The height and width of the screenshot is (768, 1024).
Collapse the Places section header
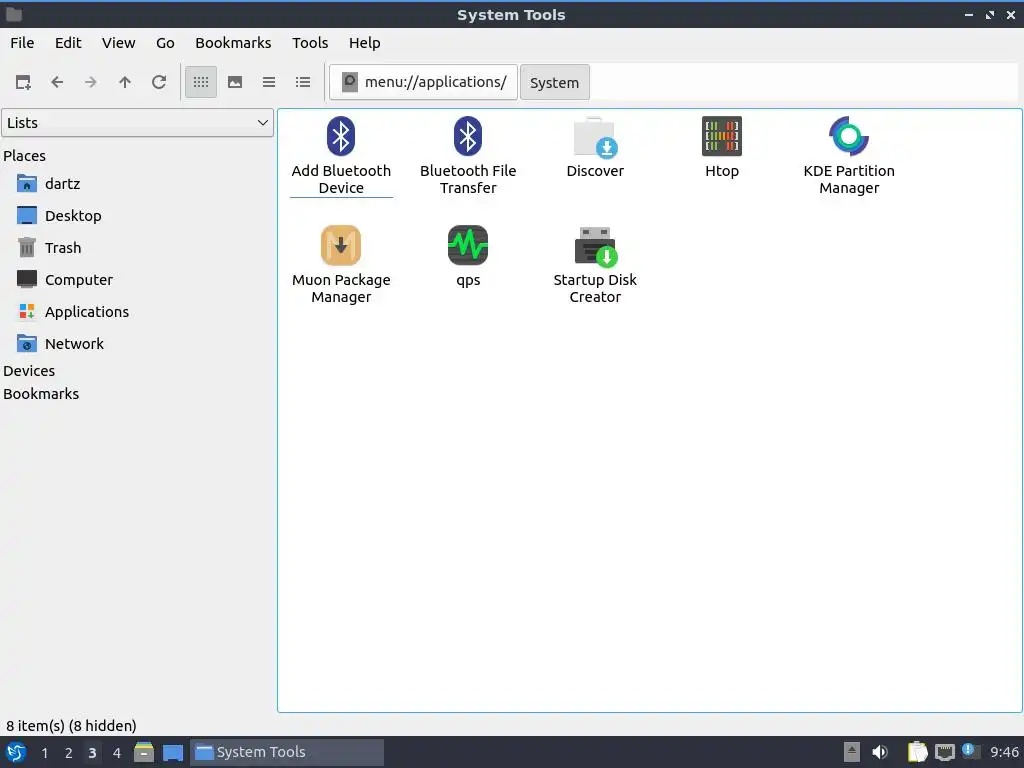tap(24, 156)
